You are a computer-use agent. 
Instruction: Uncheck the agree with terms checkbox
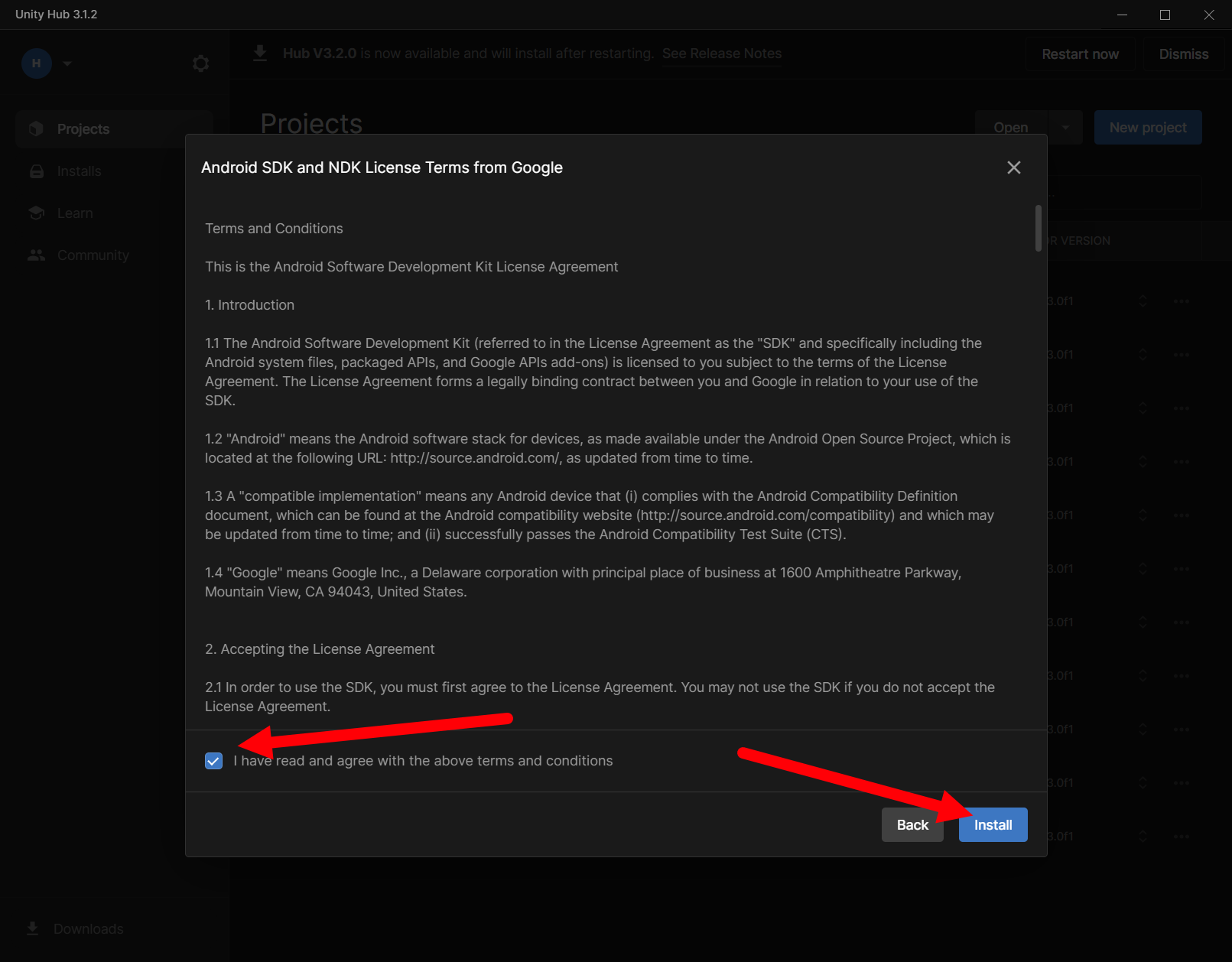214,761
